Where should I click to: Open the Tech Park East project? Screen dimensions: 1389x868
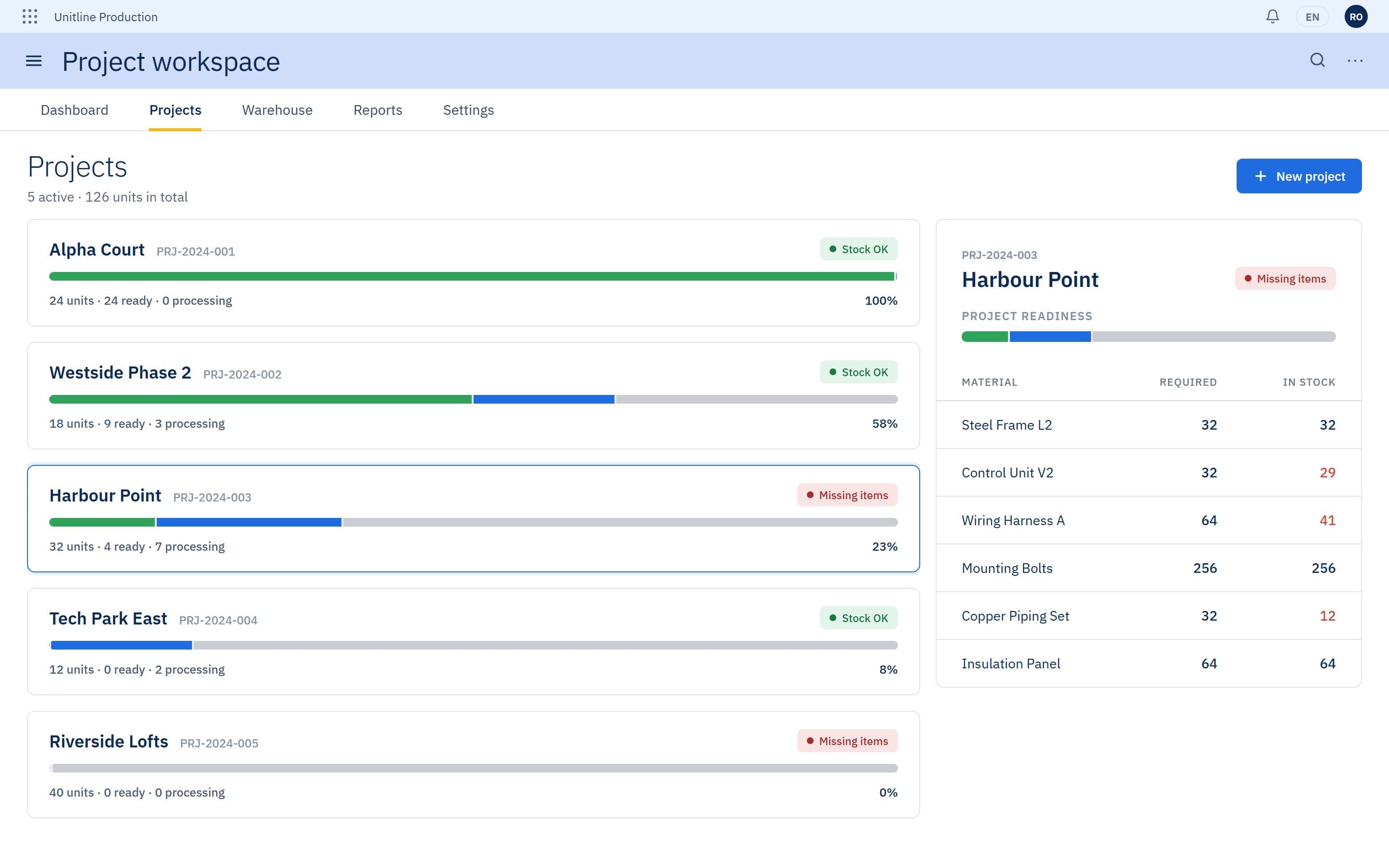point(474,642)
